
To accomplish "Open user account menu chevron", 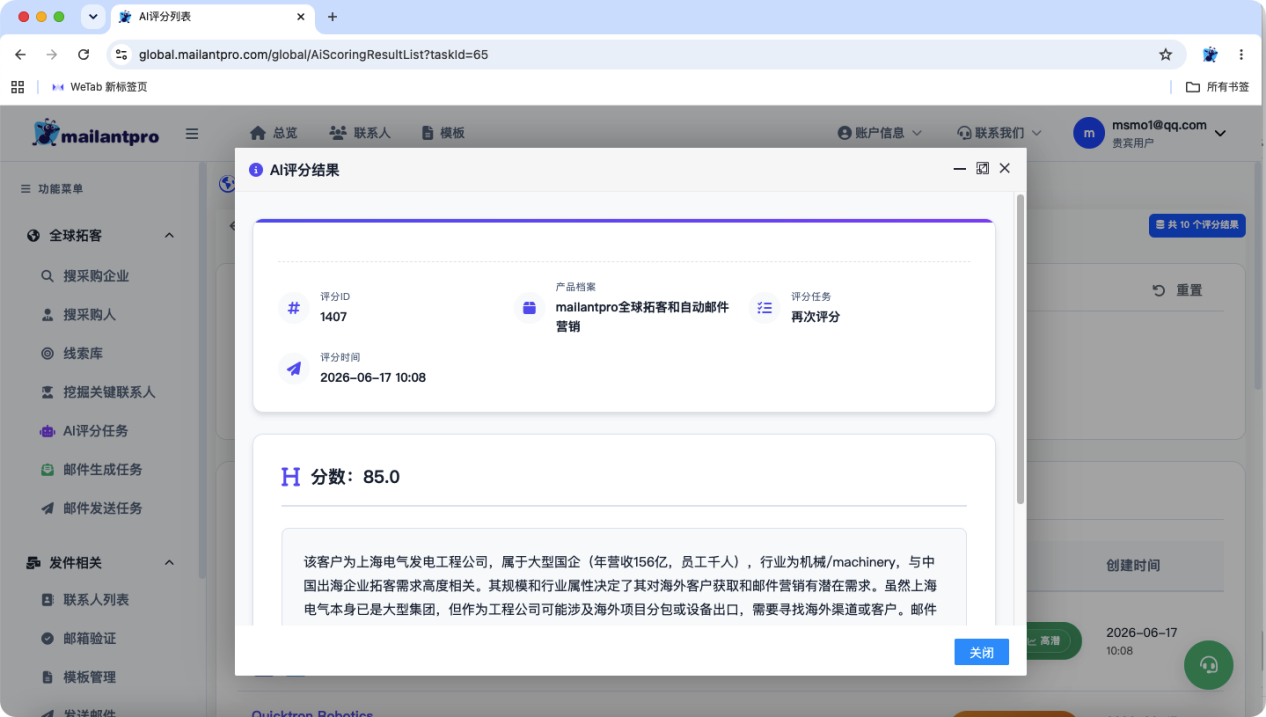I will pos(1220,134).
